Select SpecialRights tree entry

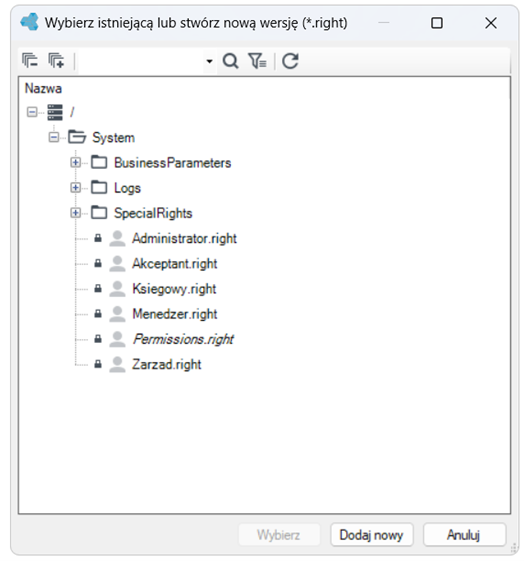[x=153, y=214]
